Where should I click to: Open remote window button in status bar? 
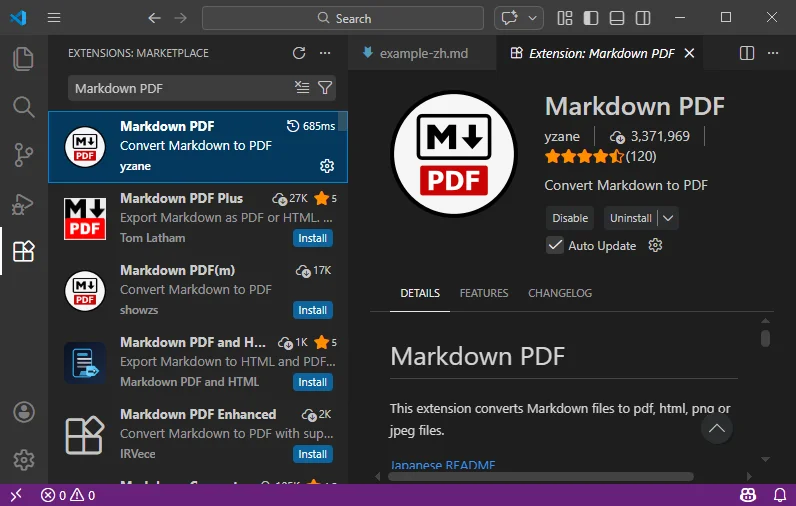[x=16, y=495]
